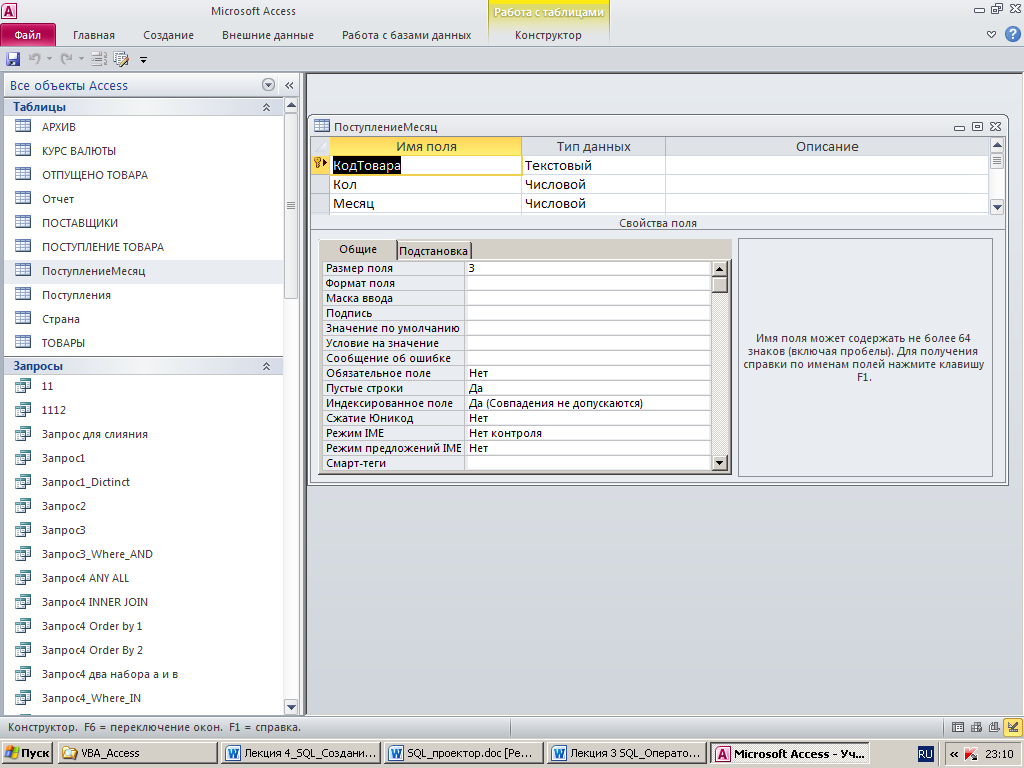Image resolution: width=1024 pixels, height=768 pixels.
Task: Open navigation pane menu next to Все объекты Access
Action: pyautogui.click(x=268, y=85)
